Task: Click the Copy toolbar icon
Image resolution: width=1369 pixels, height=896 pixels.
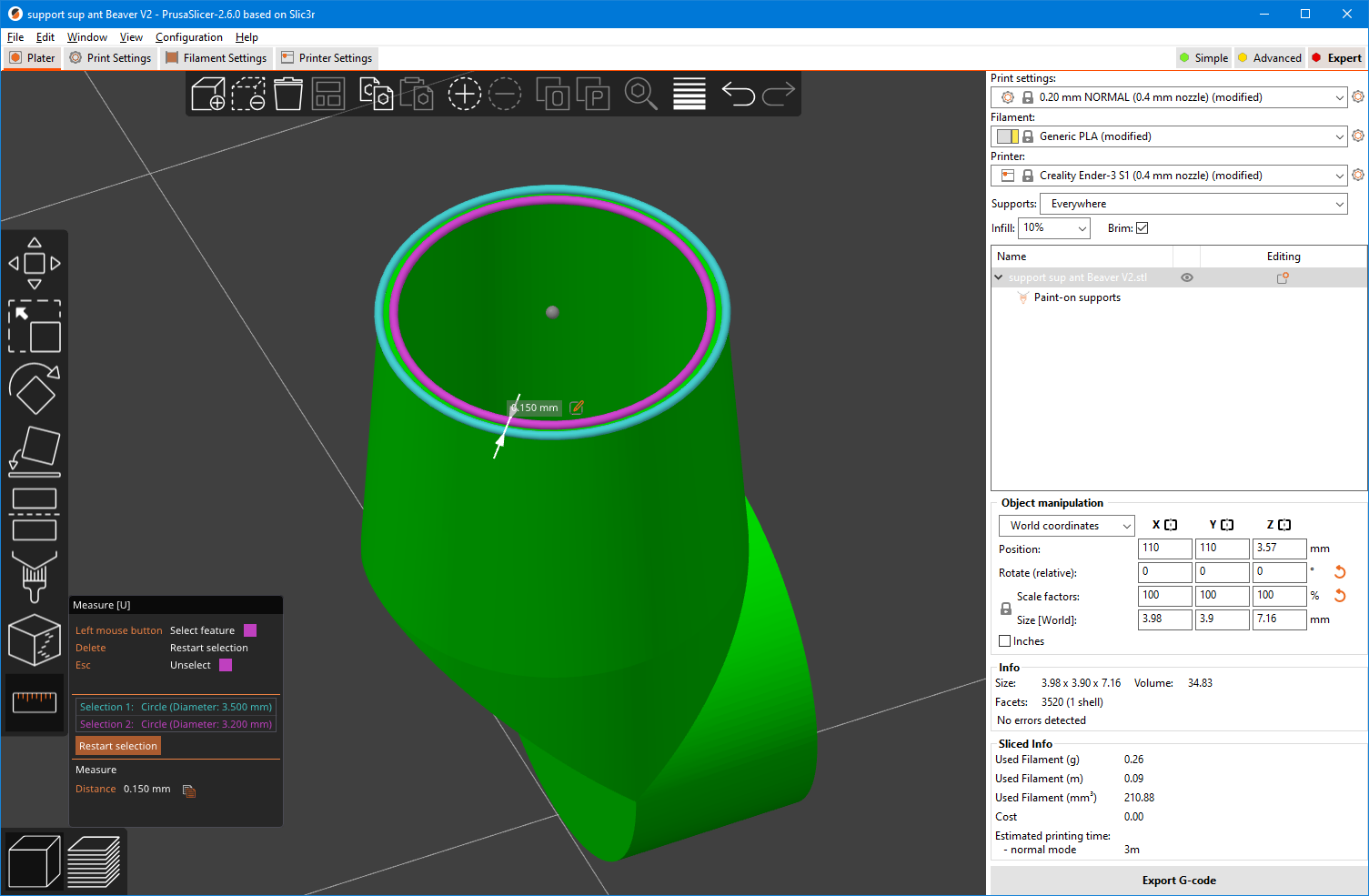Action: 377,94
